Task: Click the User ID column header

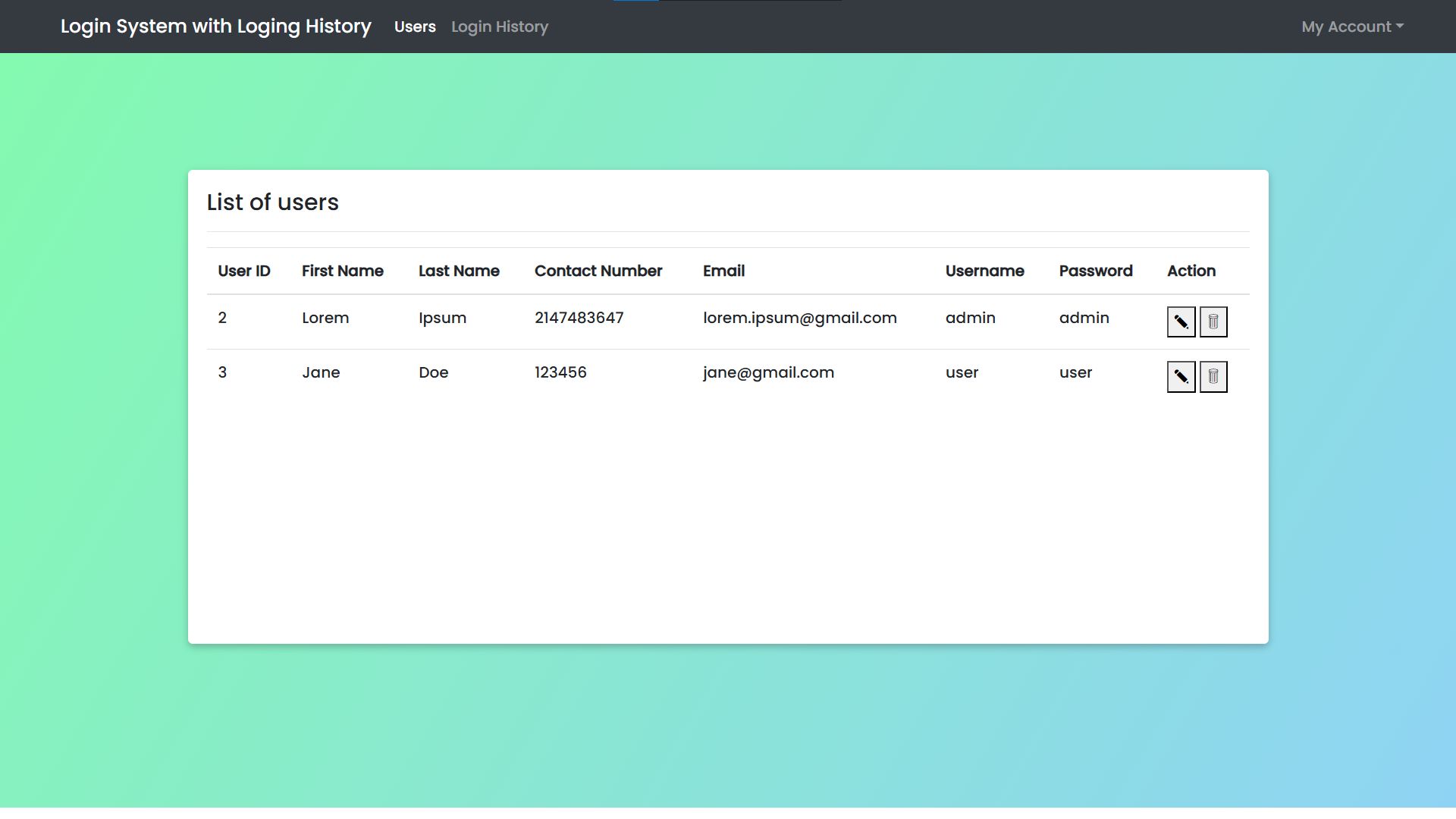Action: (x=243, y=271)
